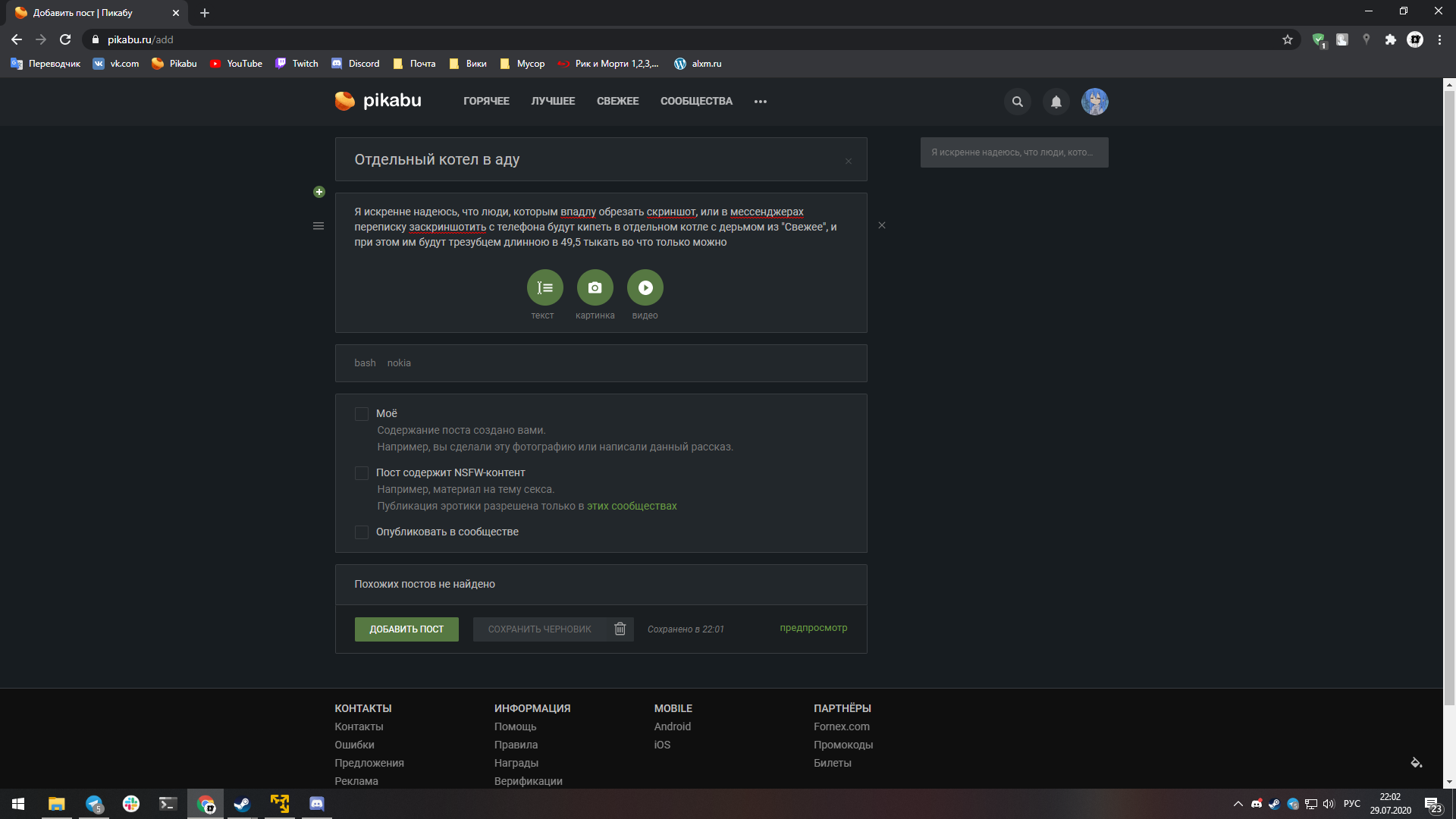
Task: Check the "Моё" checkbox
Action: 362,414
